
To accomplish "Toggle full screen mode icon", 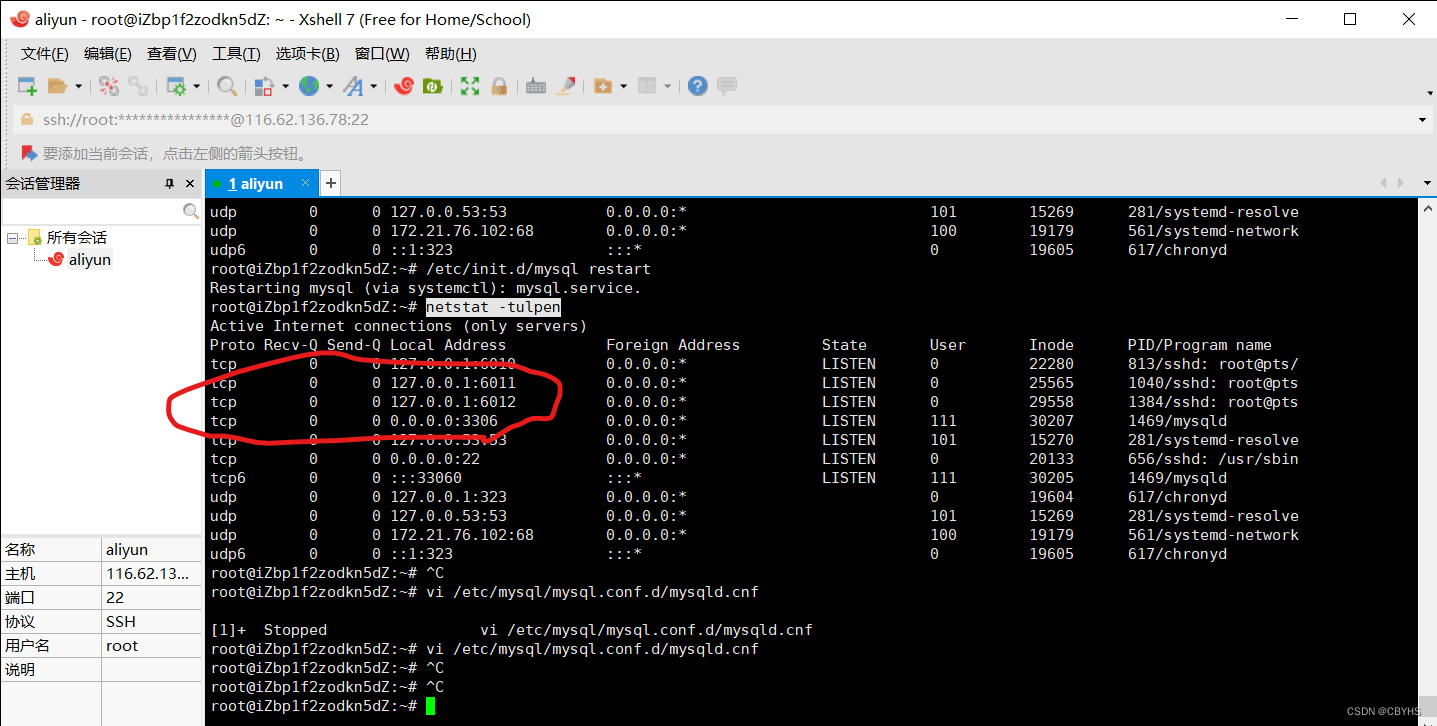I will (469, 86).
